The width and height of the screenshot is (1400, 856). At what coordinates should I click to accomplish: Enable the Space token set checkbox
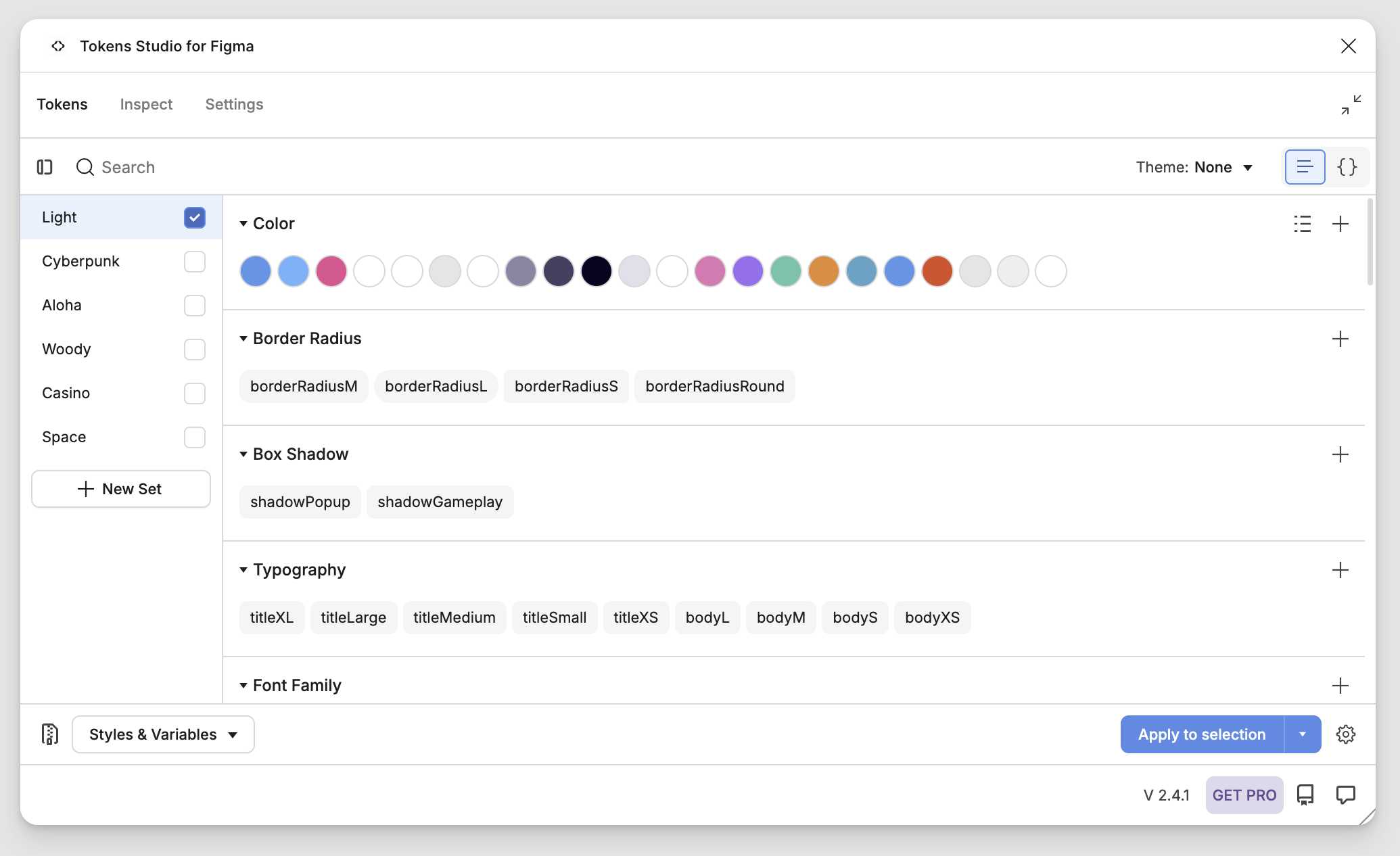pyautogui.click(x=195, y=437)
